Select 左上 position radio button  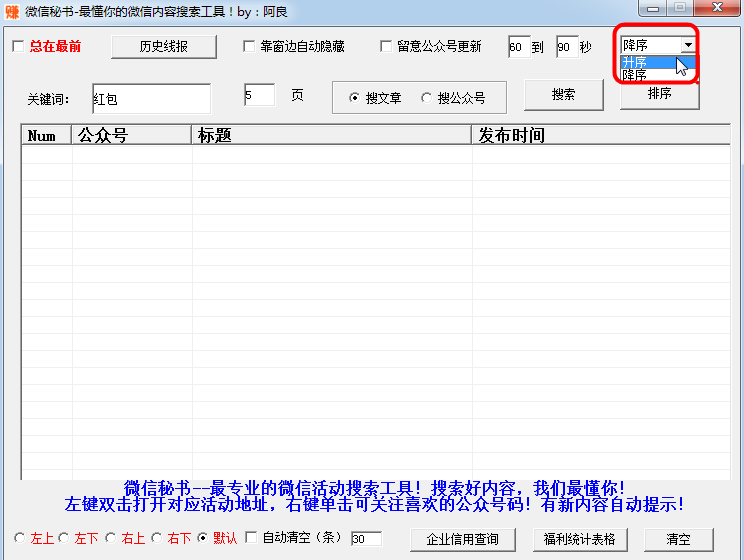tap(19, 538)
